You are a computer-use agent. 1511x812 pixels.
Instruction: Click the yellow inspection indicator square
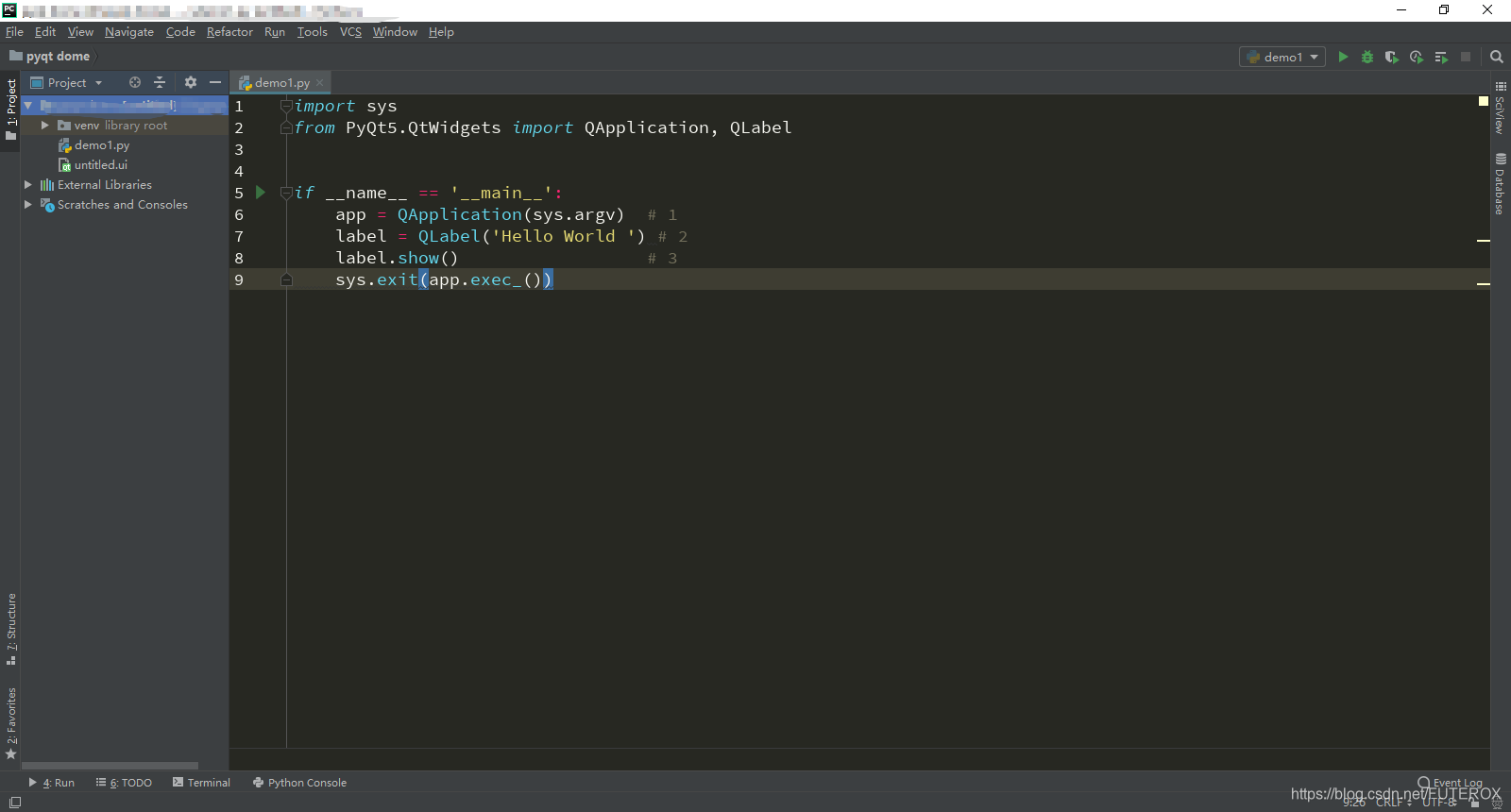click(x=1484, y=100)
